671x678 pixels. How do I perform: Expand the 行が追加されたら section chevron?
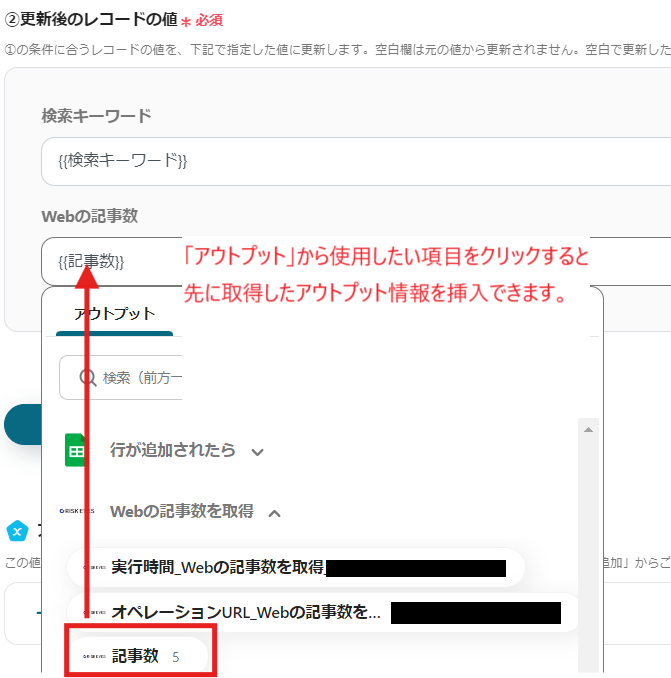point(258,452)
